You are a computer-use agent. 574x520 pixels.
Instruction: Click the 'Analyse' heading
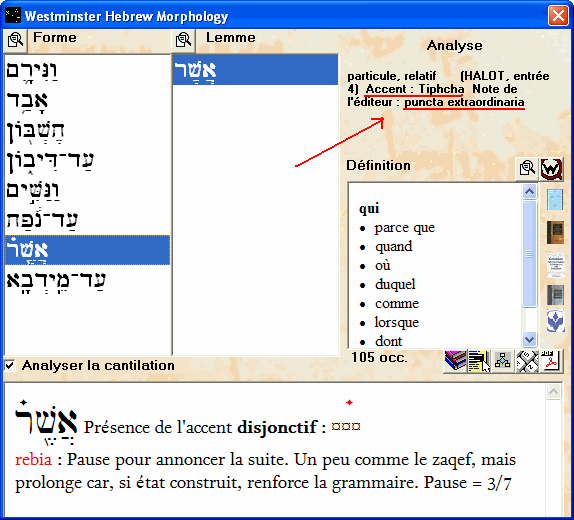click(454, 45)
